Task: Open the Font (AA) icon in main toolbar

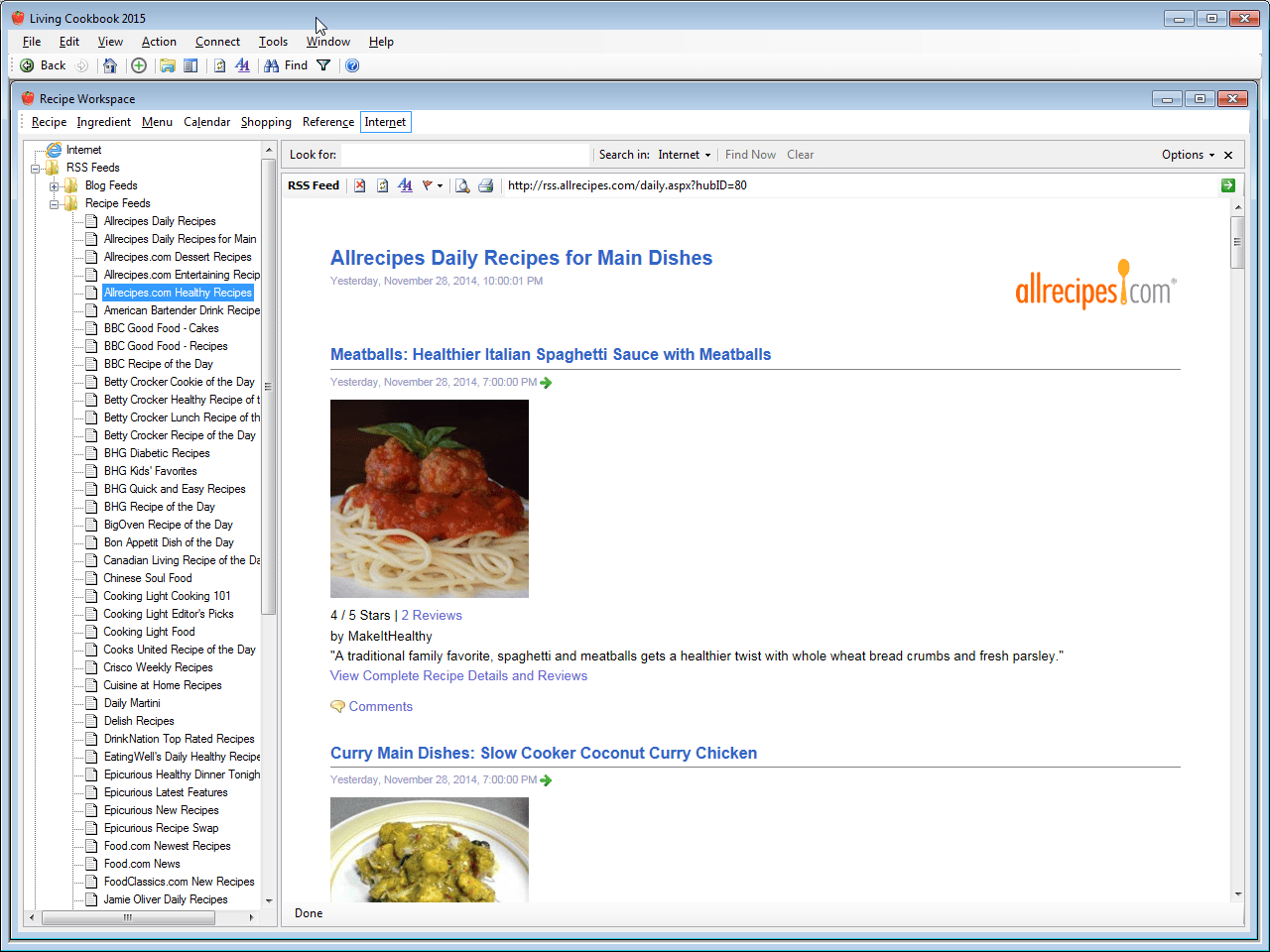Action: pyautogui.click(x=242, y=65)
